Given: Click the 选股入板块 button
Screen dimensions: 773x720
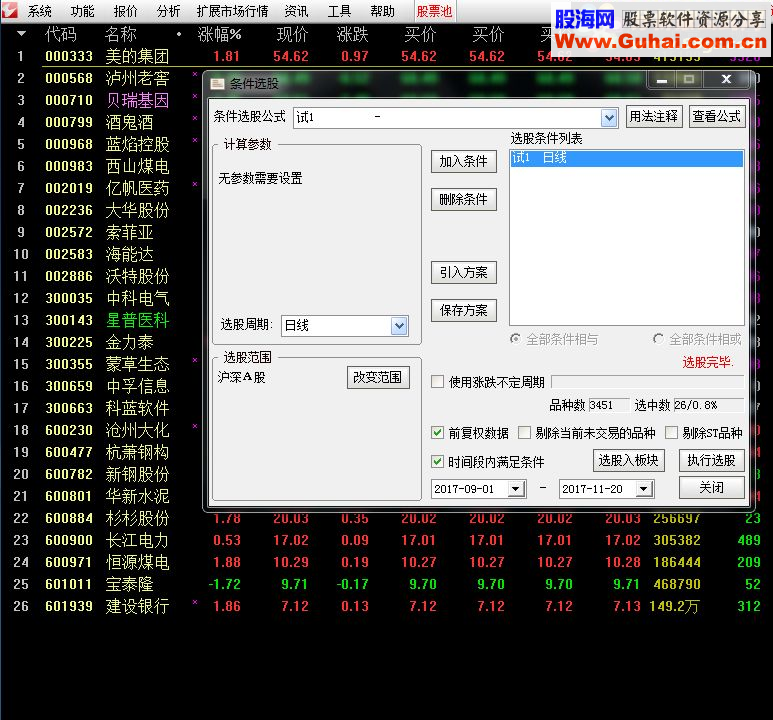Looking at the screenshot, I should coord(629,460).
